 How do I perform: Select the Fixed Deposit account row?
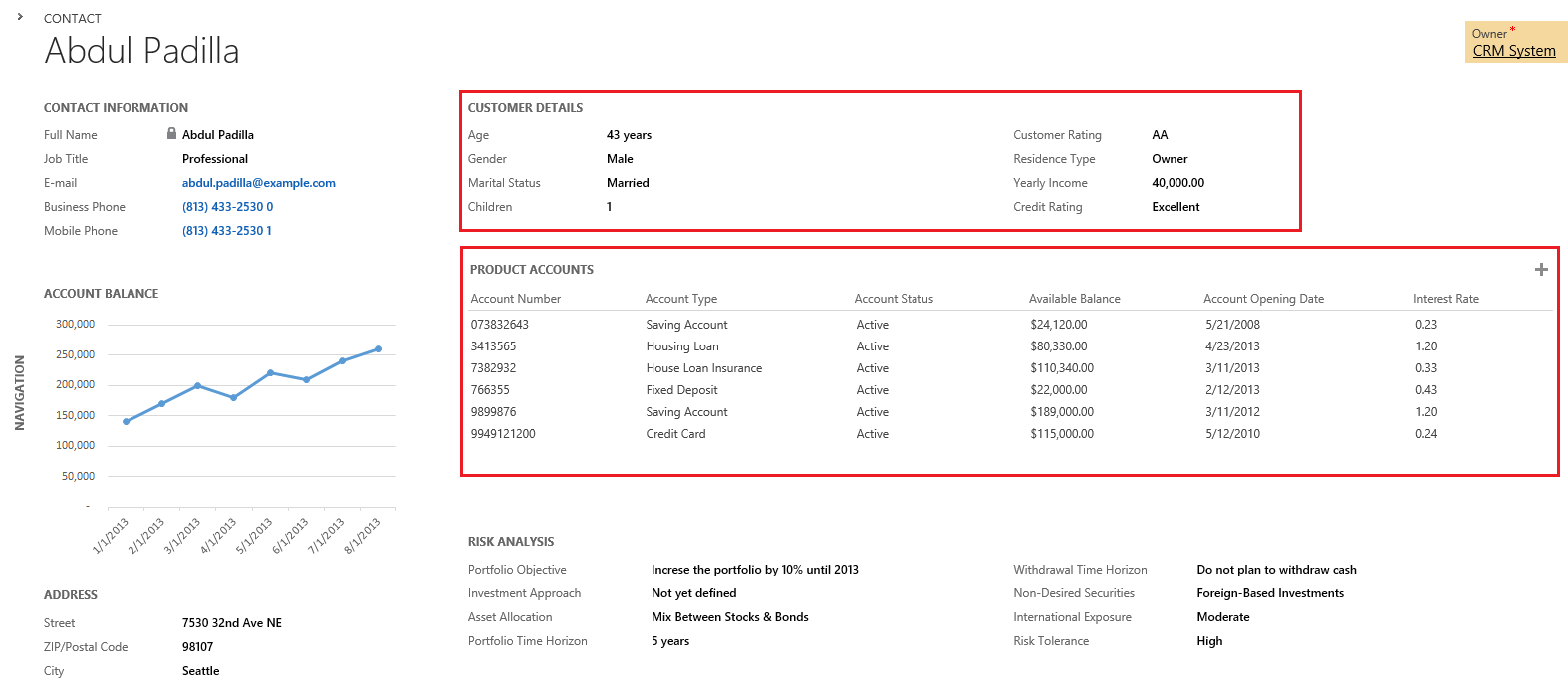pos(681,390)
